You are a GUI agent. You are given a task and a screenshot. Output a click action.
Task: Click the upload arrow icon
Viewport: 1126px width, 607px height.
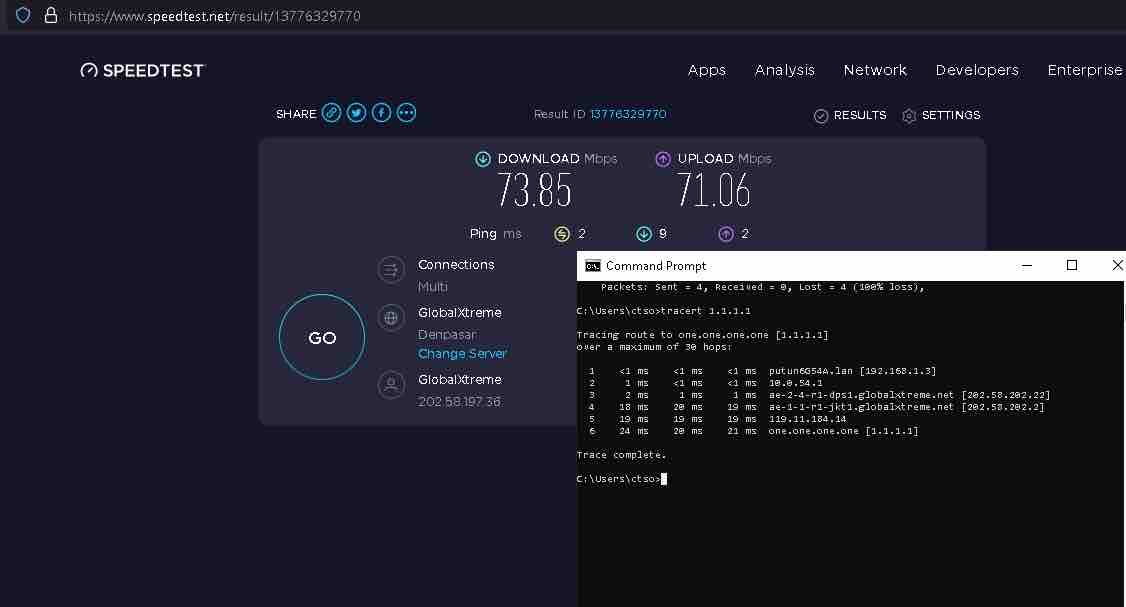click(x=663, y=159)
